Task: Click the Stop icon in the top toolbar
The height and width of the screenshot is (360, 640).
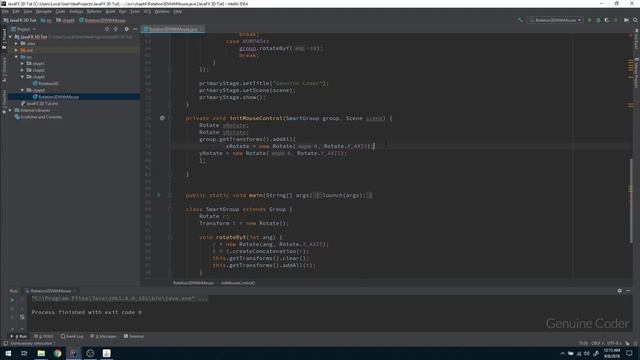Action: (x=616, y=20)
